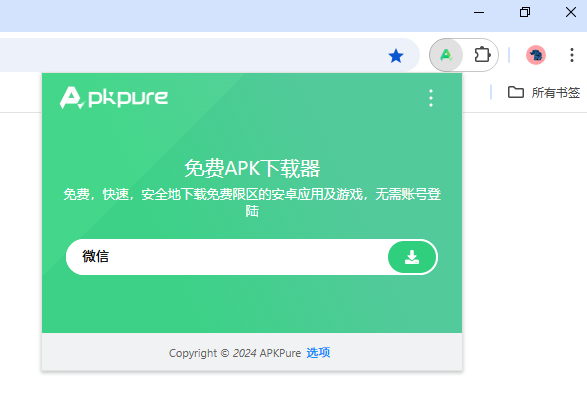Image resolution: width=587 pixels, height=410 pixels.
Task: Open APKPure popup three-dot menu
Action: coord(431,98)
